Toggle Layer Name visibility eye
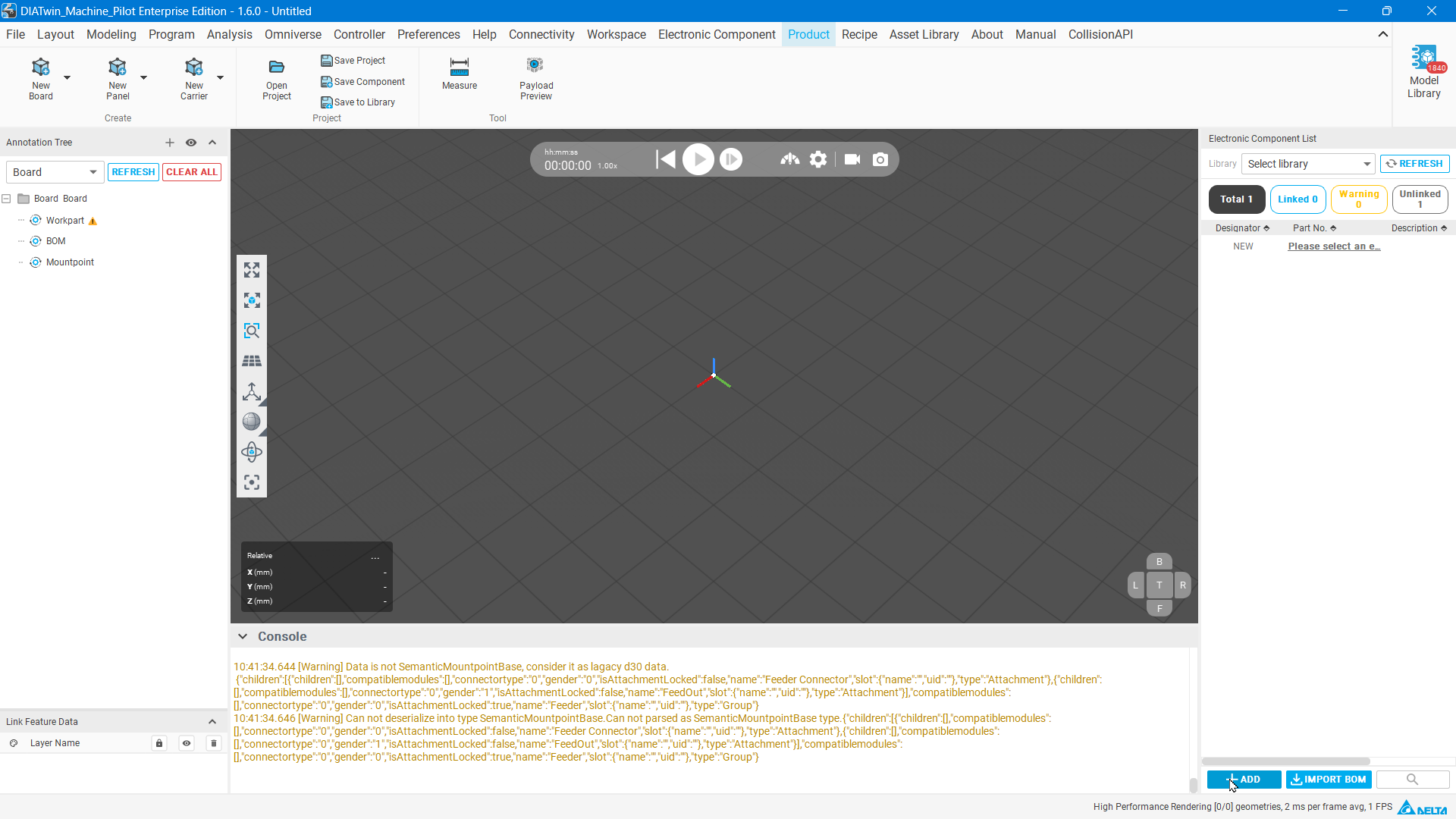This screenshot has width=1456, height=819. click(x=187, y=743)
